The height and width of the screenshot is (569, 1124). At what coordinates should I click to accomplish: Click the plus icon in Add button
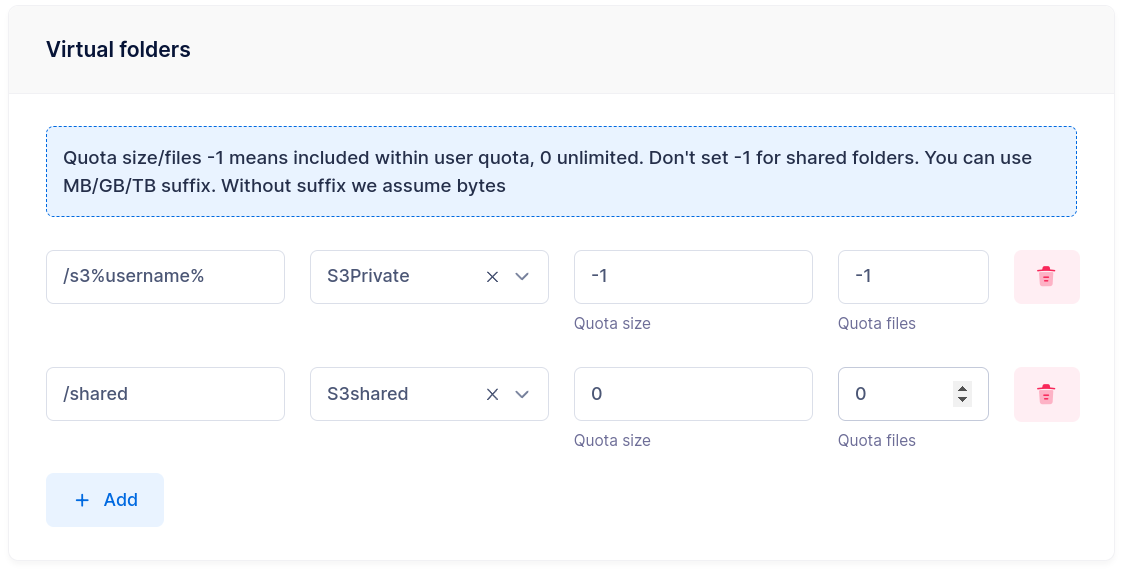point(82,500)
